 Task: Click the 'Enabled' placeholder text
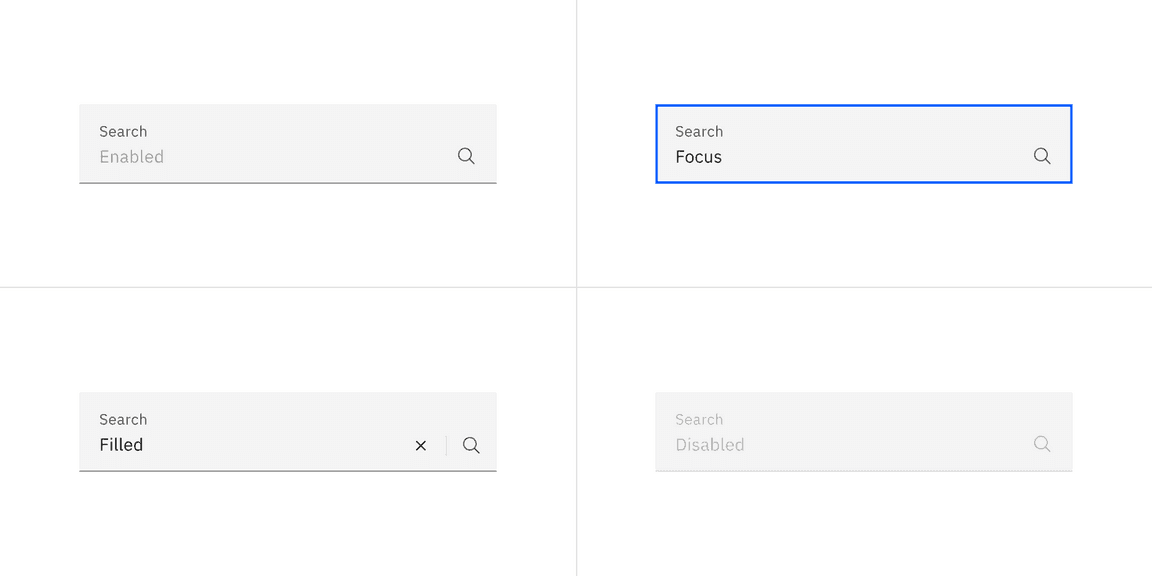coord(131,157)
